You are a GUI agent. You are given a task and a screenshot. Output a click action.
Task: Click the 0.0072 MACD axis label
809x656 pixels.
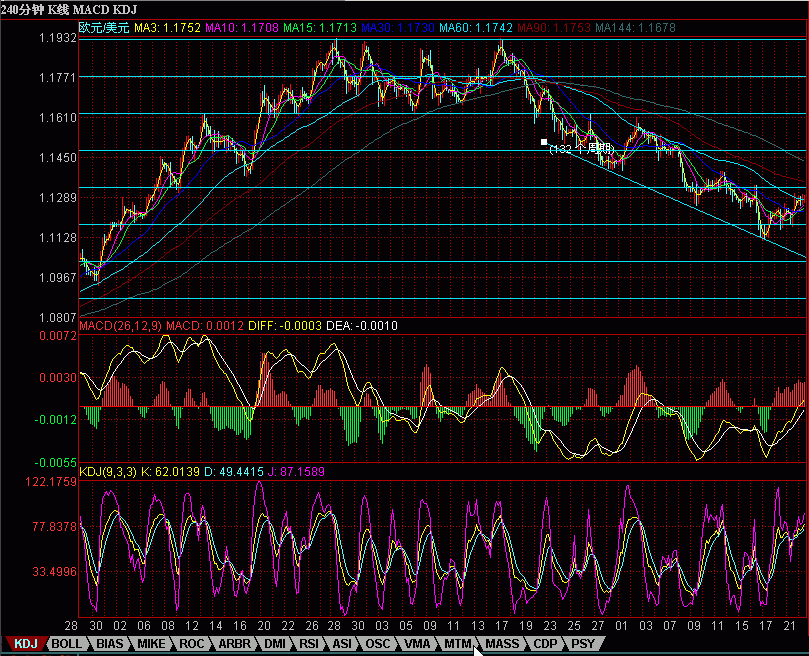(58, 335)
